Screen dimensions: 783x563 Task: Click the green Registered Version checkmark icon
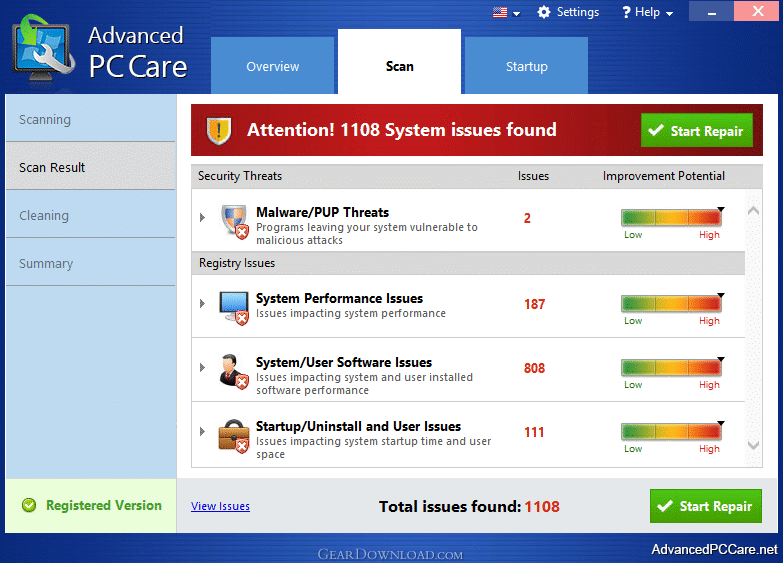29,505
